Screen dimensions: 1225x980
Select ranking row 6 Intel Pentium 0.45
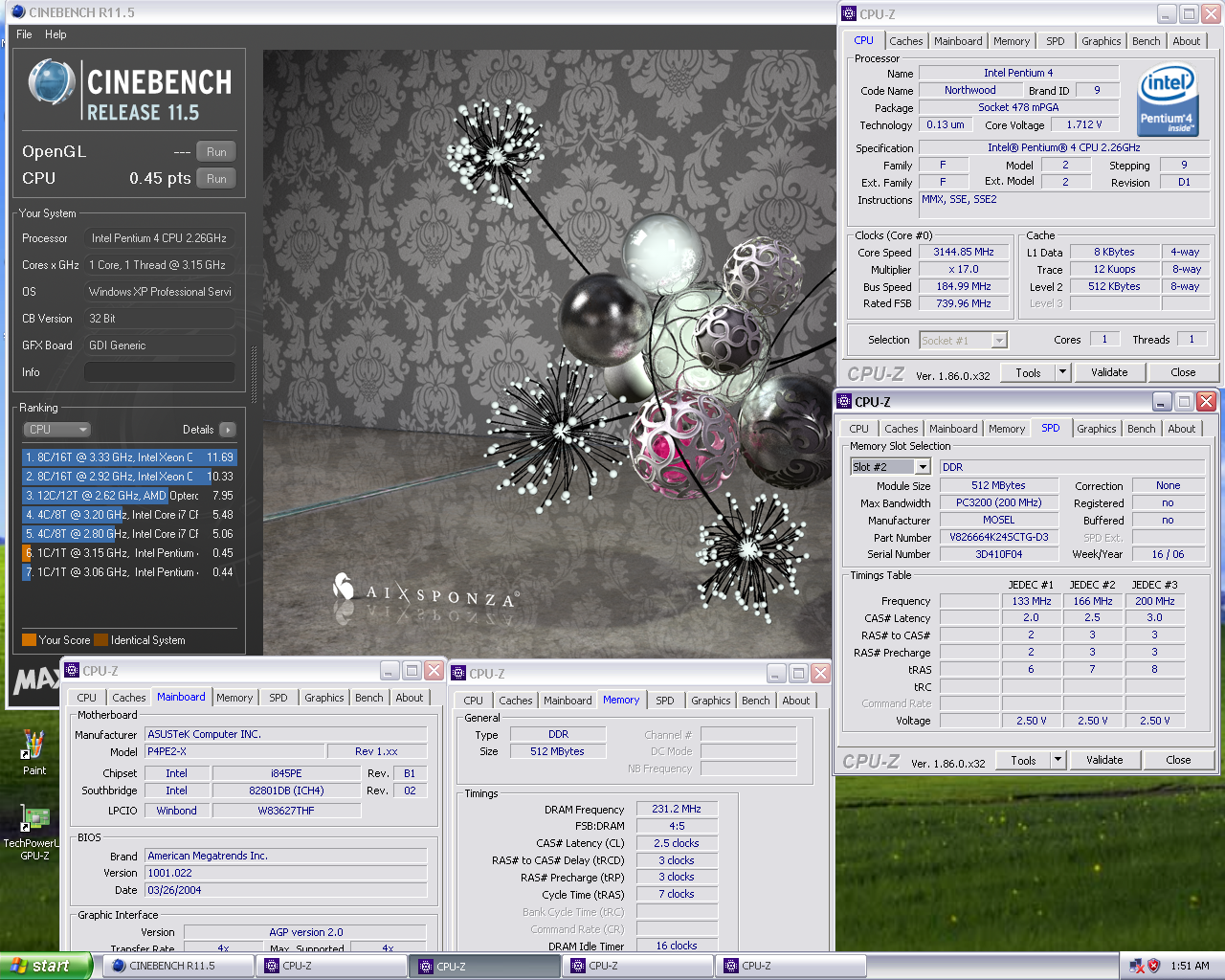129,553
